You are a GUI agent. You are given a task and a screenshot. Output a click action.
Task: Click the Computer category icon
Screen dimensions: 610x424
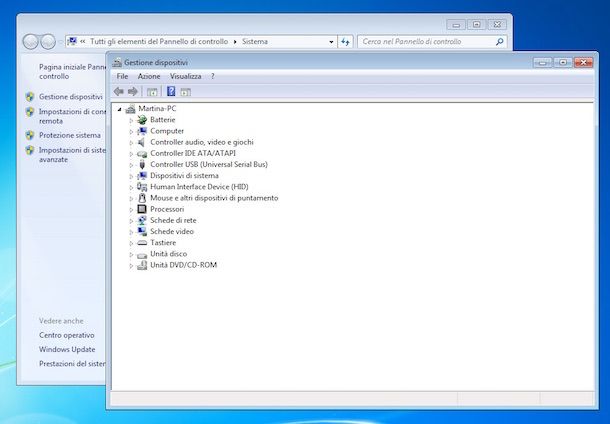pos(142,131)
